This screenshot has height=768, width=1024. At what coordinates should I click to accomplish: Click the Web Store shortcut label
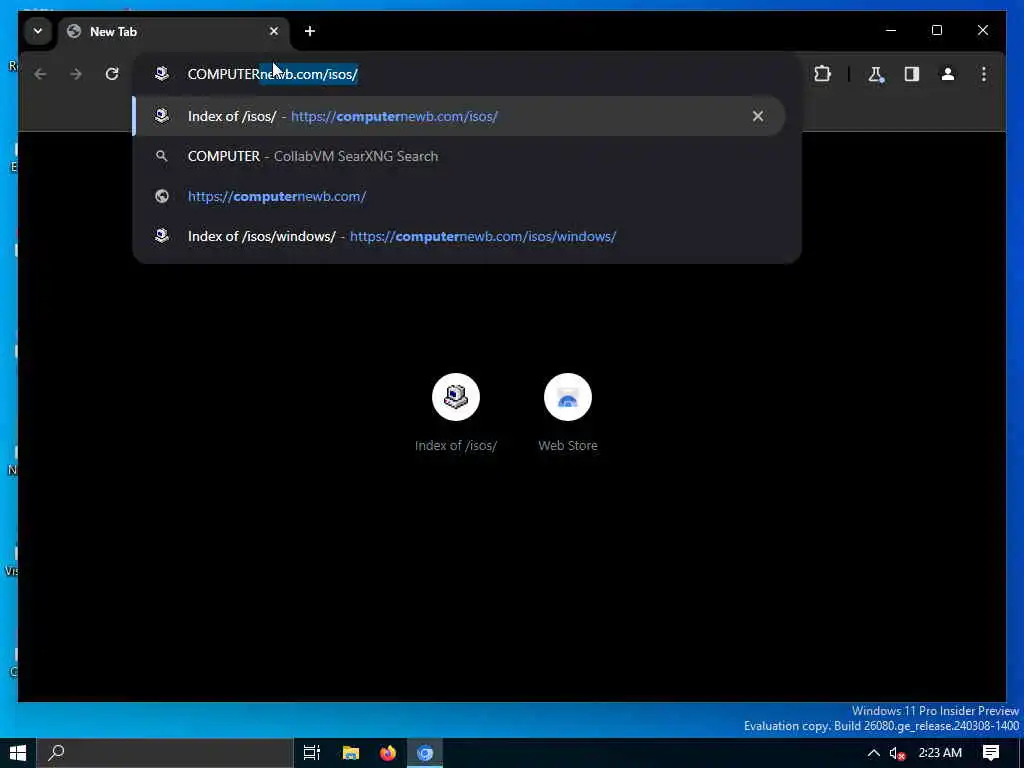[568, 445]
